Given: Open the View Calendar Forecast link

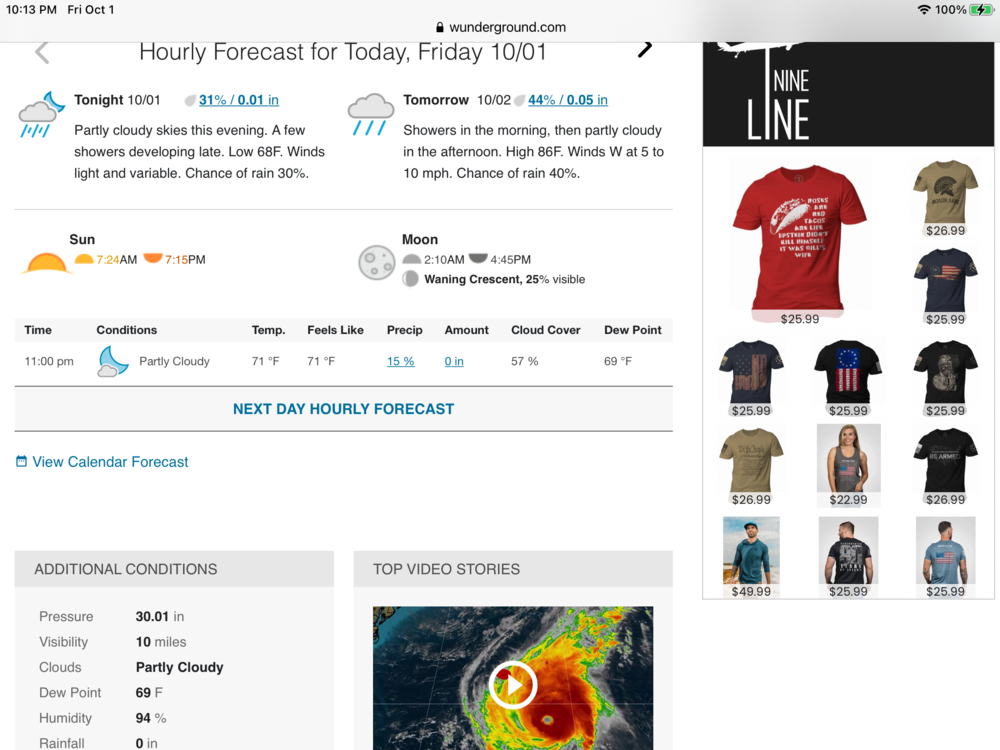Looking at the screenshot, I should click(110, 462).
